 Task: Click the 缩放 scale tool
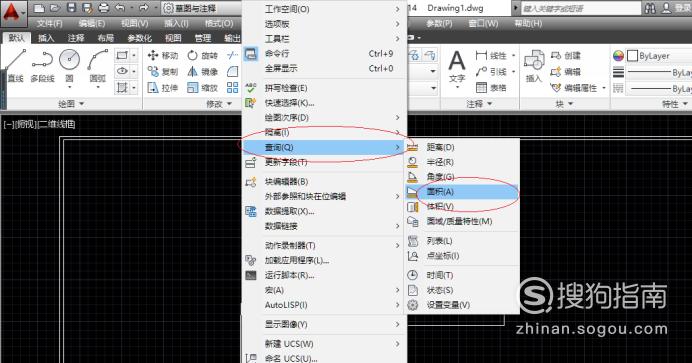coord(202,88)
